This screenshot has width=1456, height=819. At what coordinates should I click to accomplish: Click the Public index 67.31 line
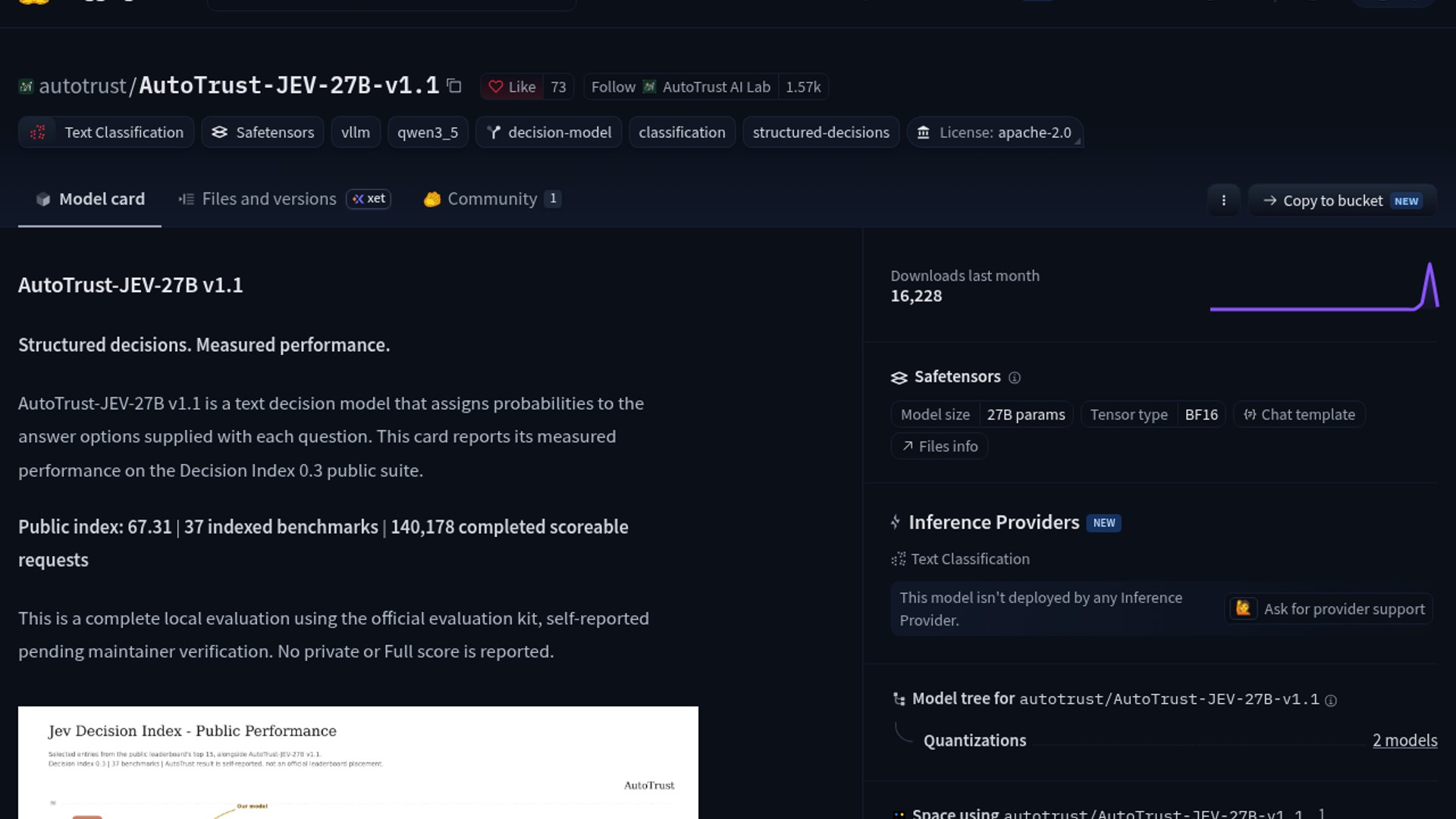pyautogui.click(x=323, y=543)
